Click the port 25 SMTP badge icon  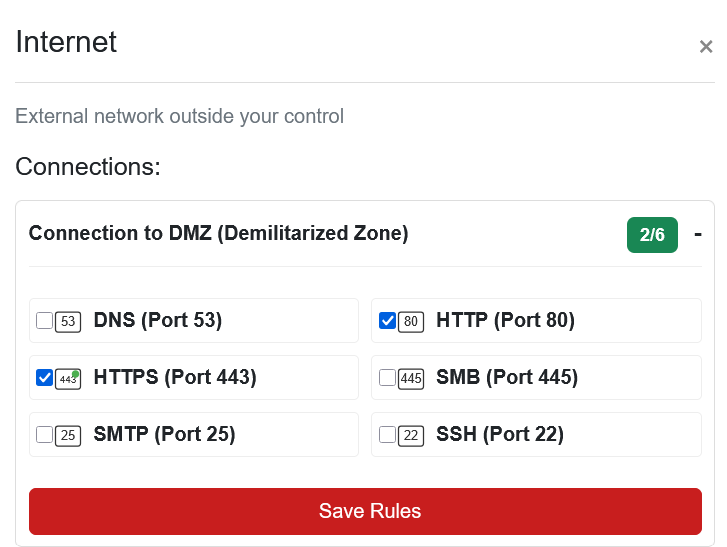[68, 435]
